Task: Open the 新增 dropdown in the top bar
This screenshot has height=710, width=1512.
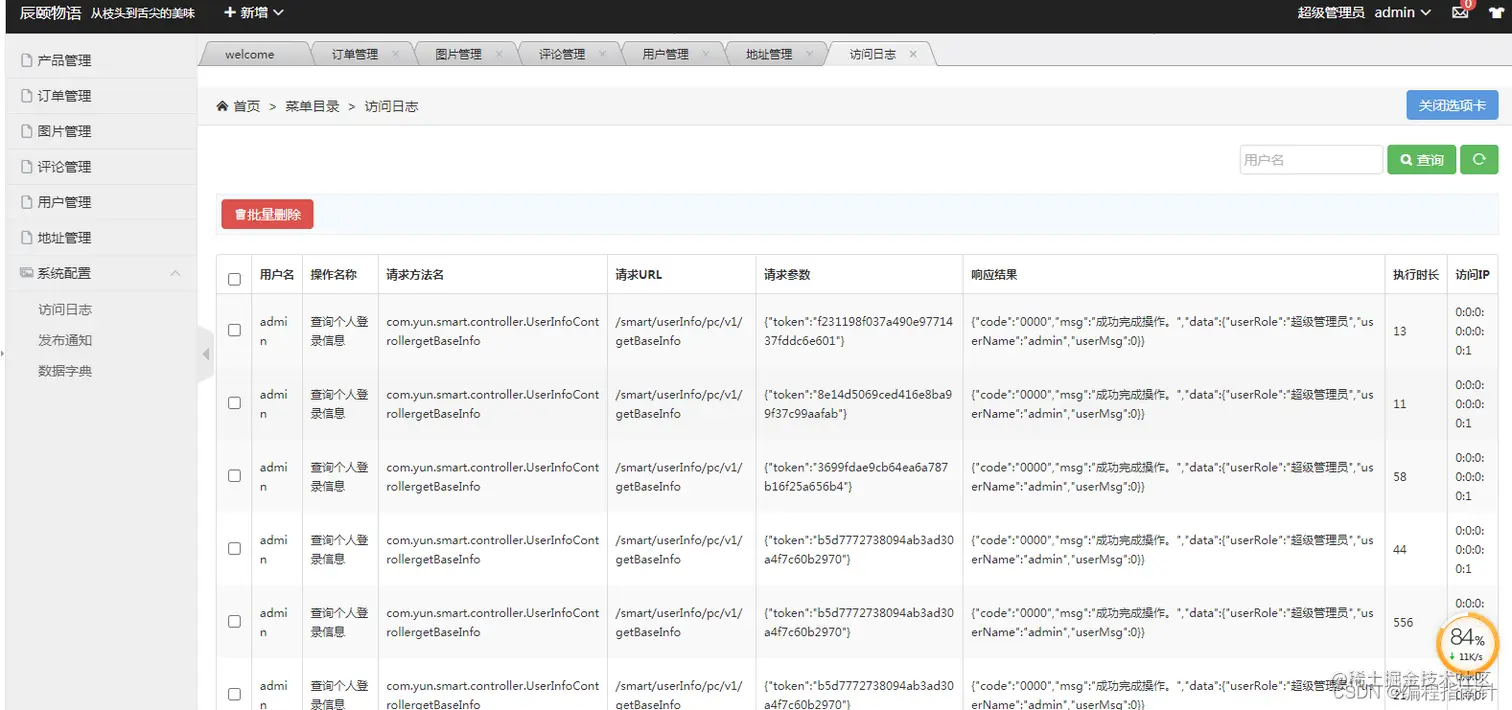Action: pos(254,12)
